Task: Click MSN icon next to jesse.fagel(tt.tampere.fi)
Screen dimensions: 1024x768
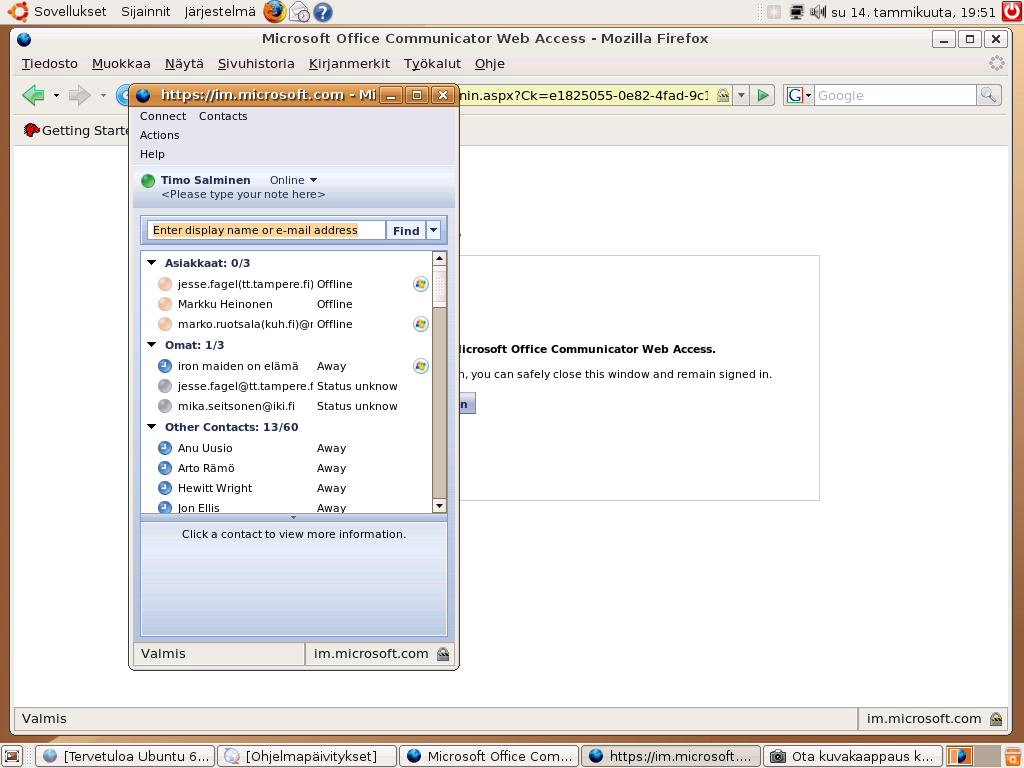Action: [421, 284]
